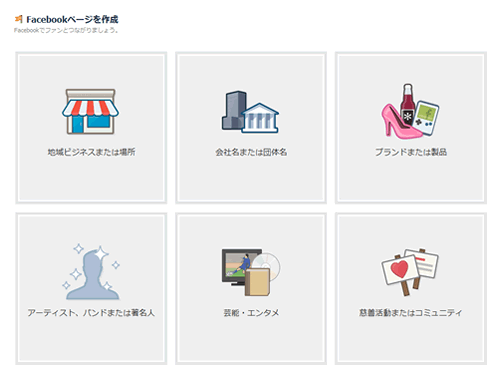Select the ブランドまたは製品 label

(x=411, y=152)
